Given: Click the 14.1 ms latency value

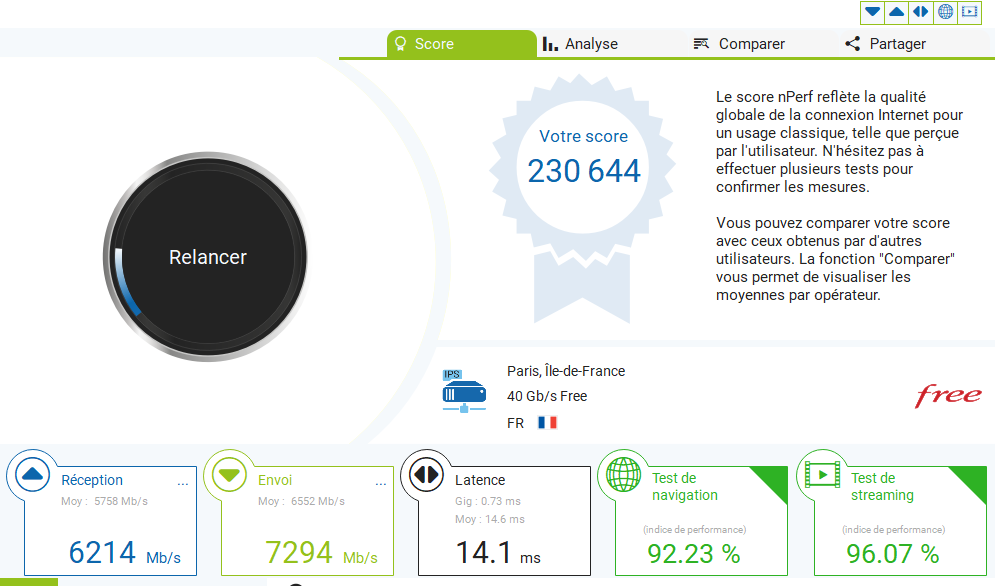Looking at the screenshot, I should point(498,552).
